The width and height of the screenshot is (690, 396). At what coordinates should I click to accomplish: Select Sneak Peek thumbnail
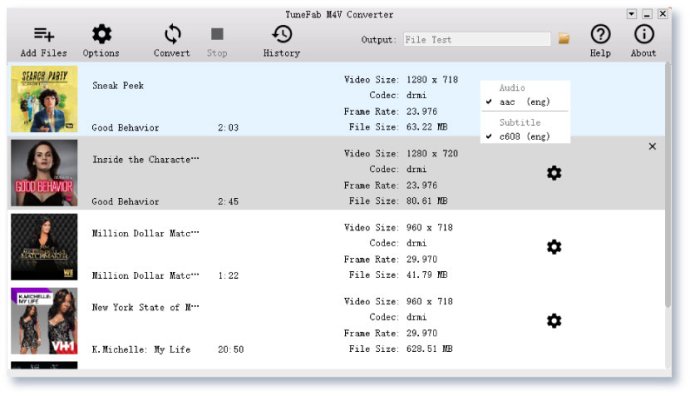tap(44, 99)
